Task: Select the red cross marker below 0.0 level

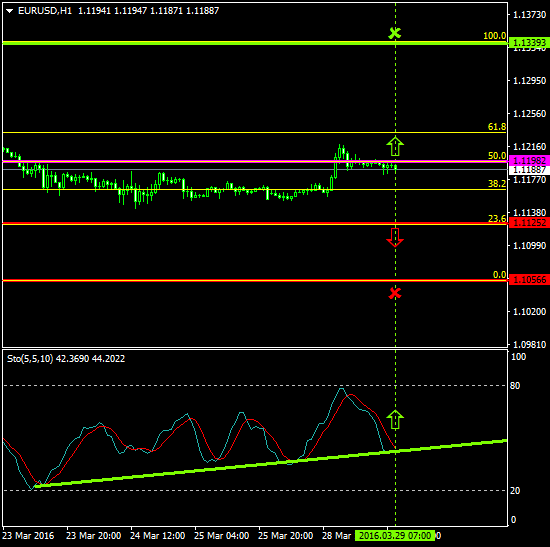Action: 395,293
